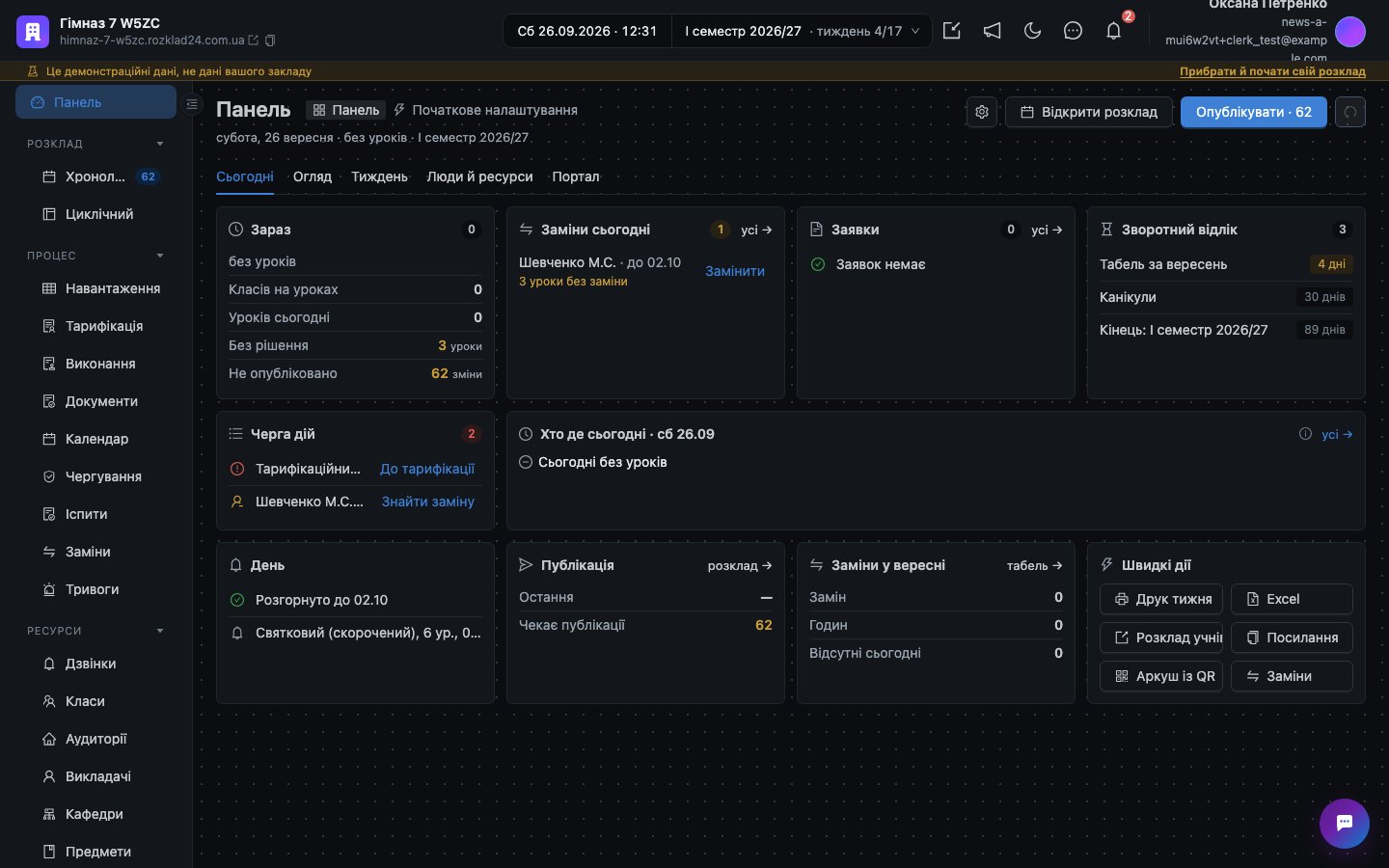Click the info icon in Хто де сьогодні

pyautogui.click(x=1305, y=434)
